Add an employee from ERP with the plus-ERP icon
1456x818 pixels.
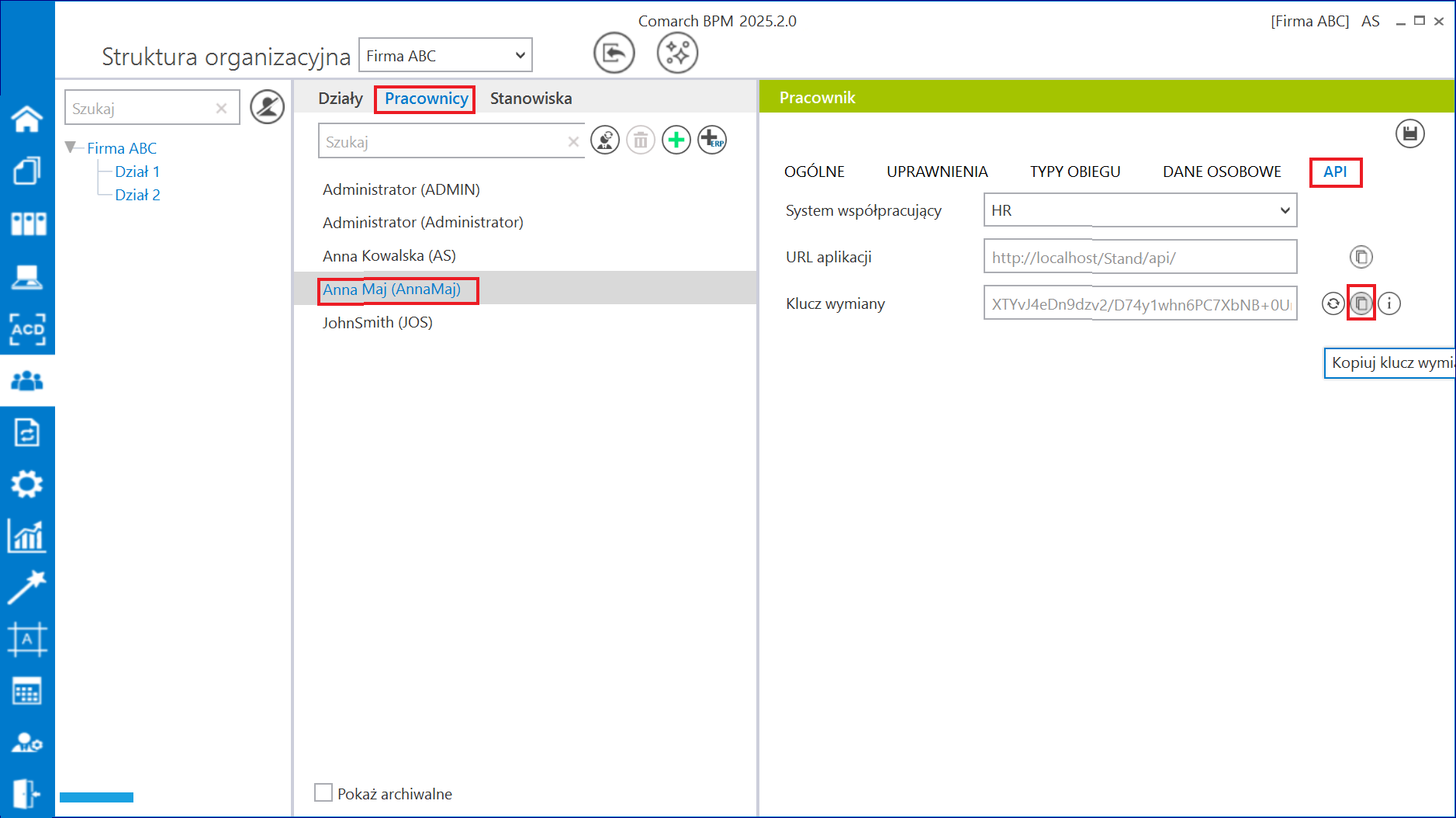(712, 140)
